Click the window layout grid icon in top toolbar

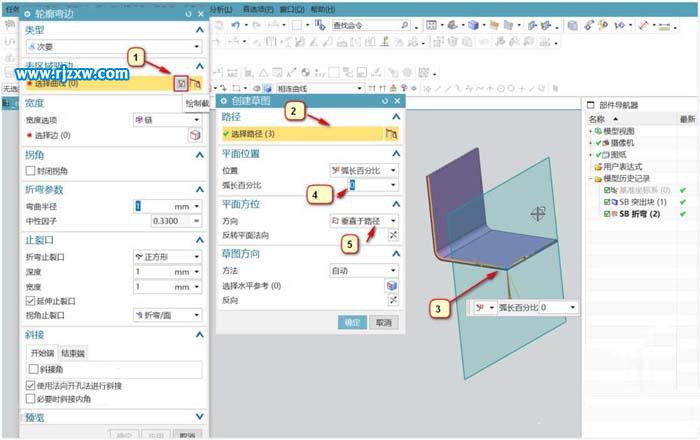point(431,25)
